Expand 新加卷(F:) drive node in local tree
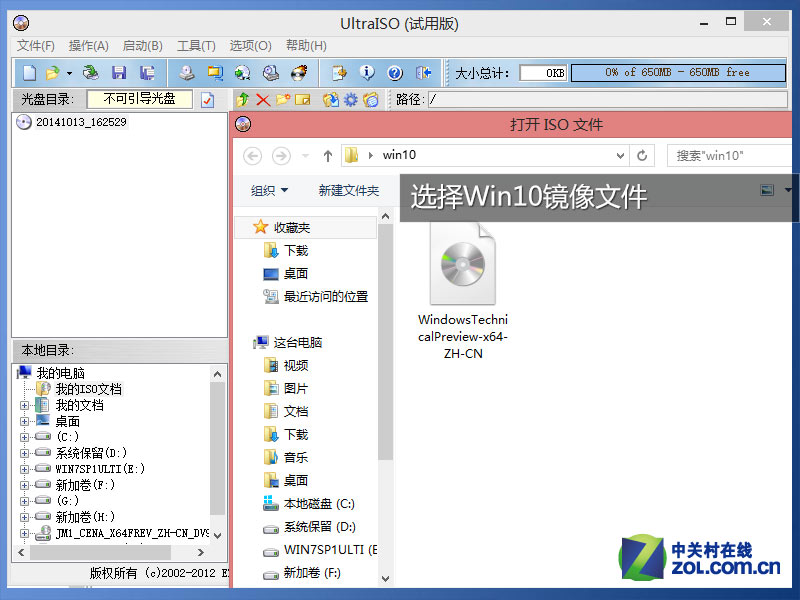The image size is (800, 600). pos(24,485)
